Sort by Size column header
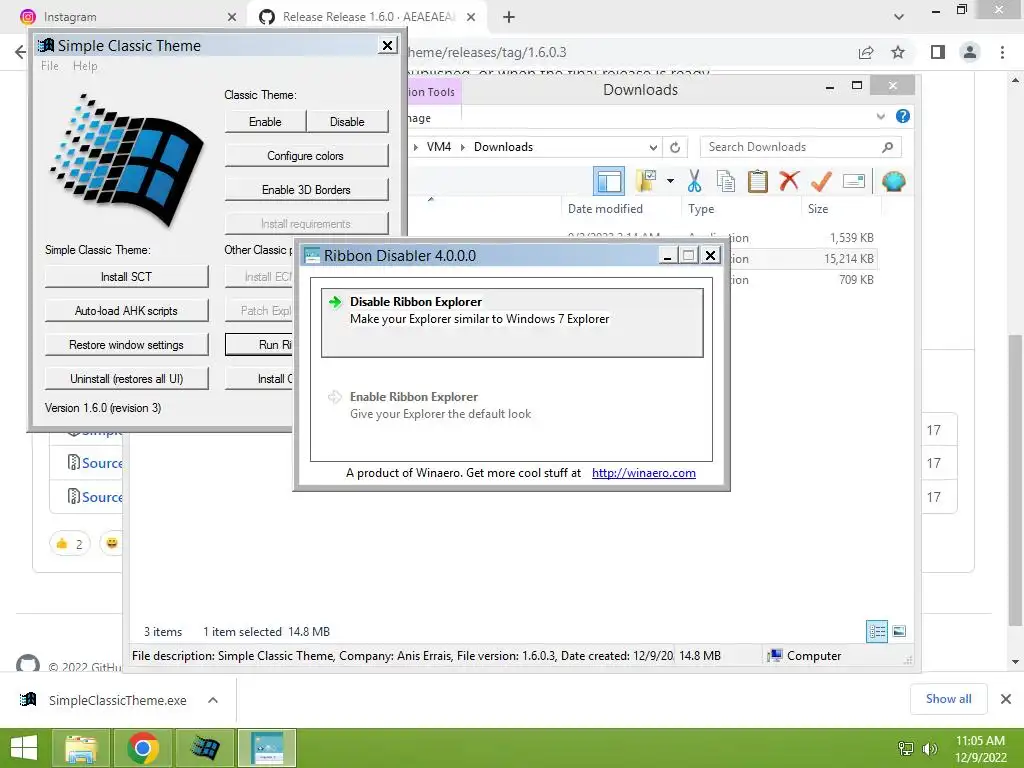This screenshot has height=768, width=1024. (x=818, y=209)
